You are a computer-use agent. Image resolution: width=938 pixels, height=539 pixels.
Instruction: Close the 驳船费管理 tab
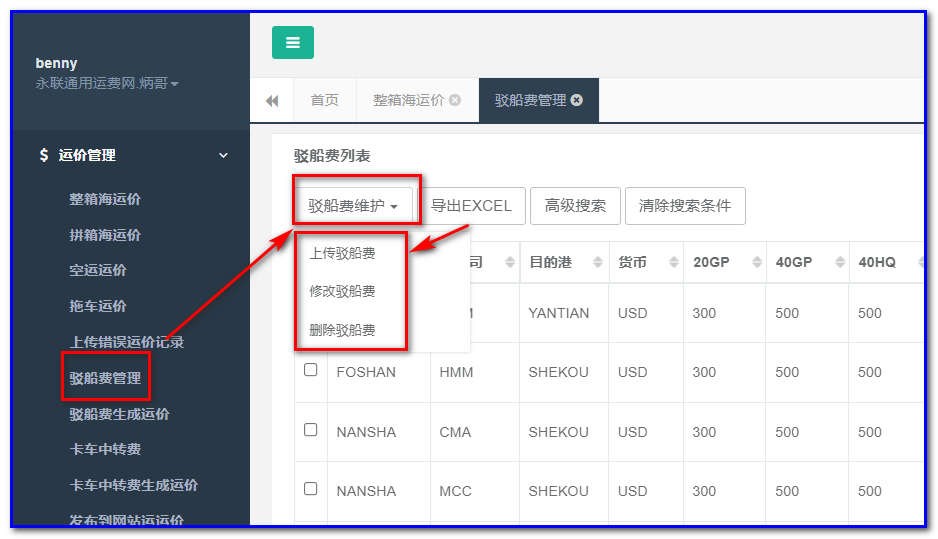pos(577,100)
